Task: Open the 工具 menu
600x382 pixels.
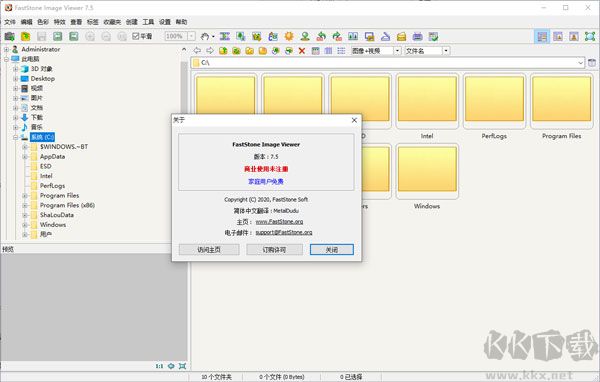Action: point(148,22)
